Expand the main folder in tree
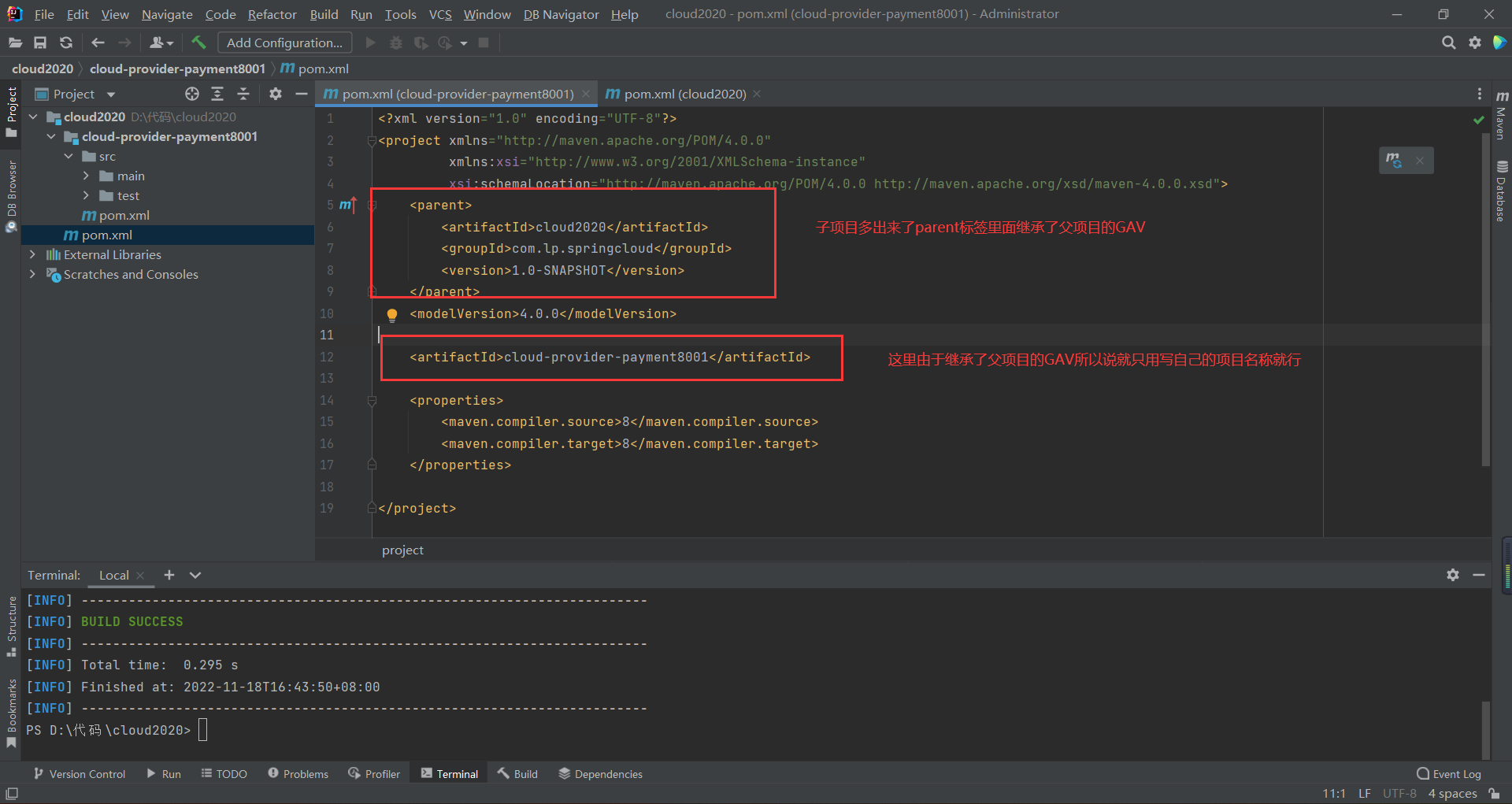This screenshot has height=804, width=1512. click(87, 176)
